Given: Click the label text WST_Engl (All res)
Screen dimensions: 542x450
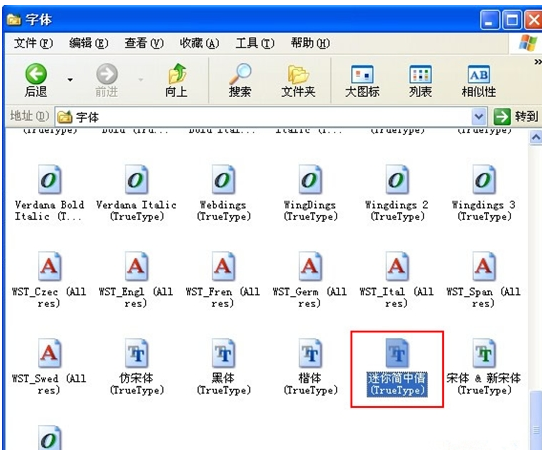Looking at the screenshot, I should point(136,297).
